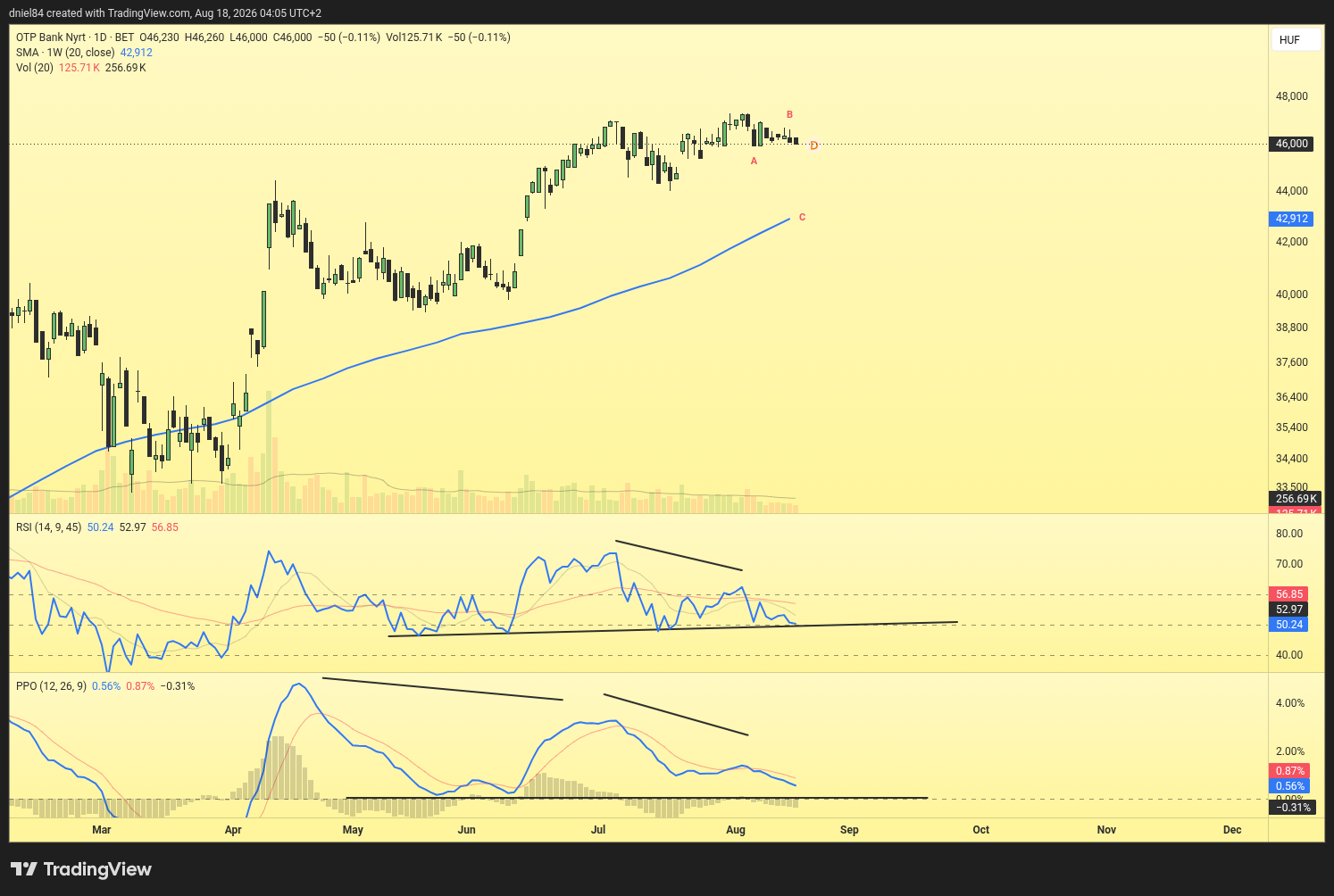This screenshot has width=1334, height=896.
Task: Click the blue 42,912 SMA price-scale tag
Action: click(x=1291, y=219)
